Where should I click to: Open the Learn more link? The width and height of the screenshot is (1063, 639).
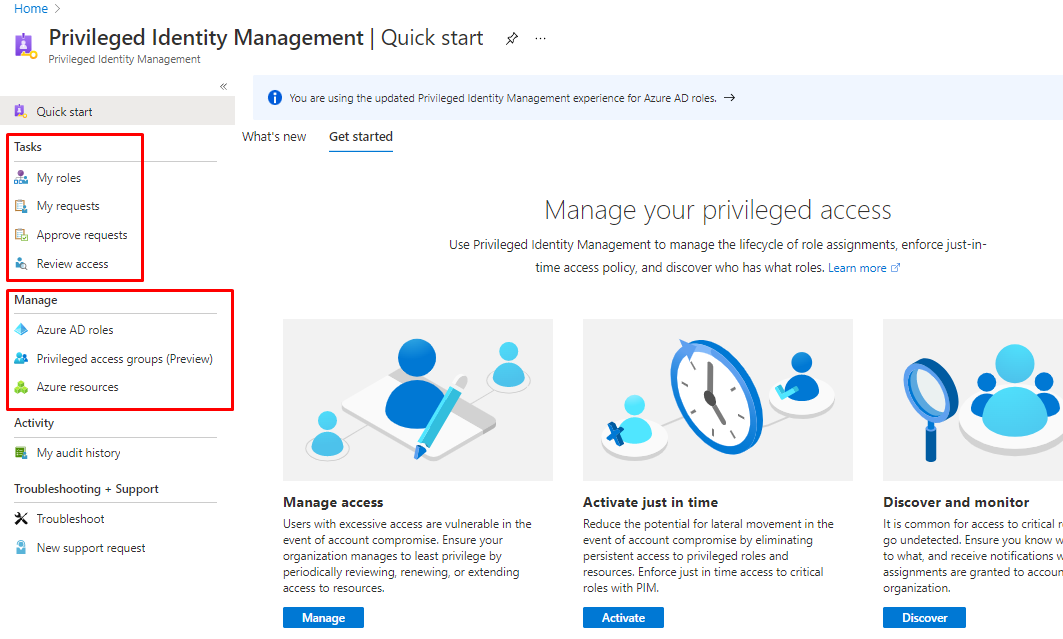click(863, 268)
